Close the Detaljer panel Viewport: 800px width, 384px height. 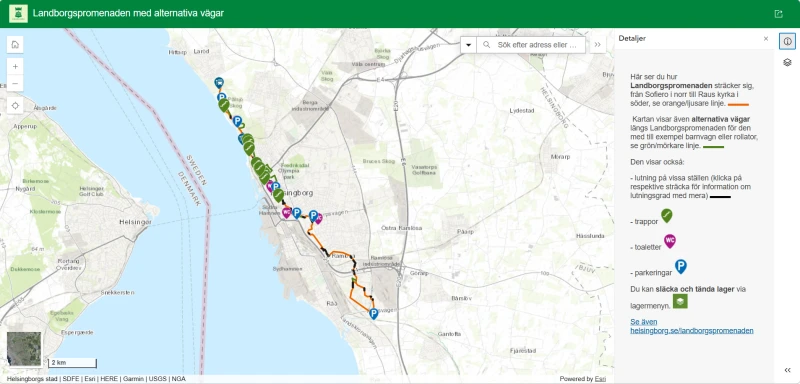coord(765,38)
